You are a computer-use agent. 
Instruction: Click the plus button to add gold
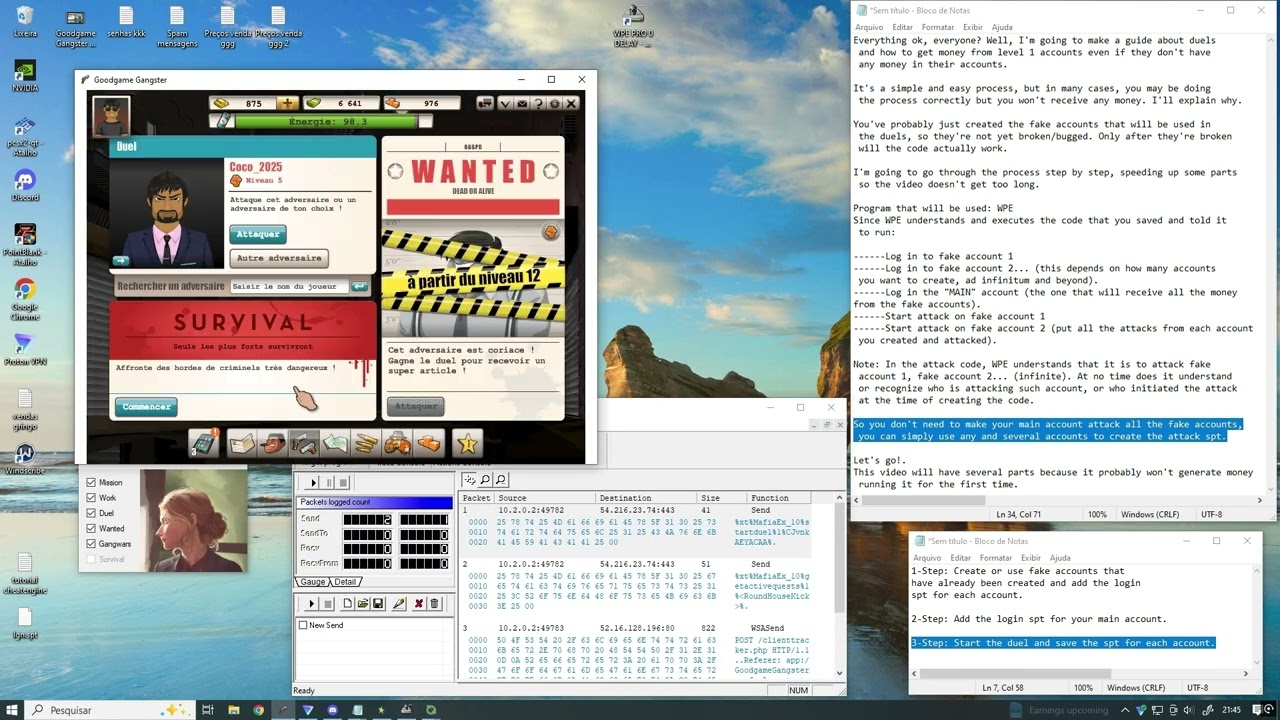click(287, 103)
